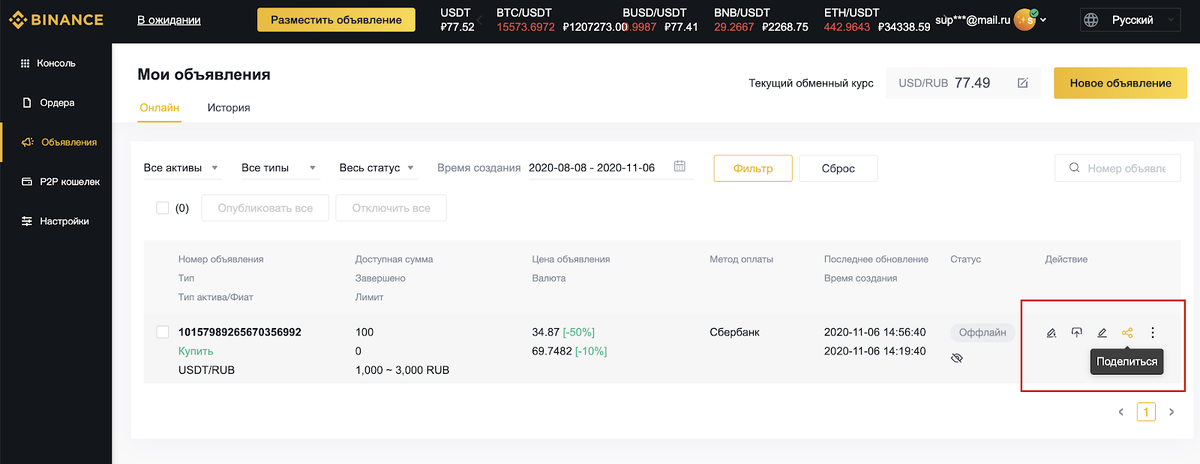Expand the Все активы dropdown
The height and width of the screenshot is (464, 1200).
tap(183, 168)
